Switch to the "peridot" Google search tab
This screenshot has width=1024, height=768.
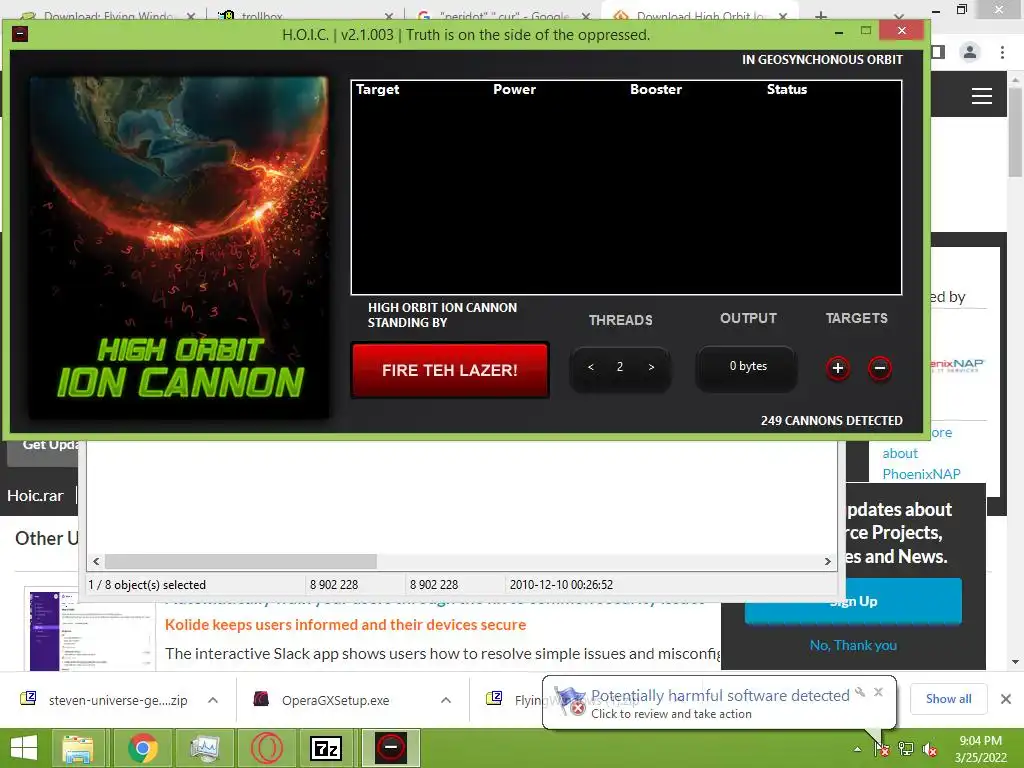[504, 16]
